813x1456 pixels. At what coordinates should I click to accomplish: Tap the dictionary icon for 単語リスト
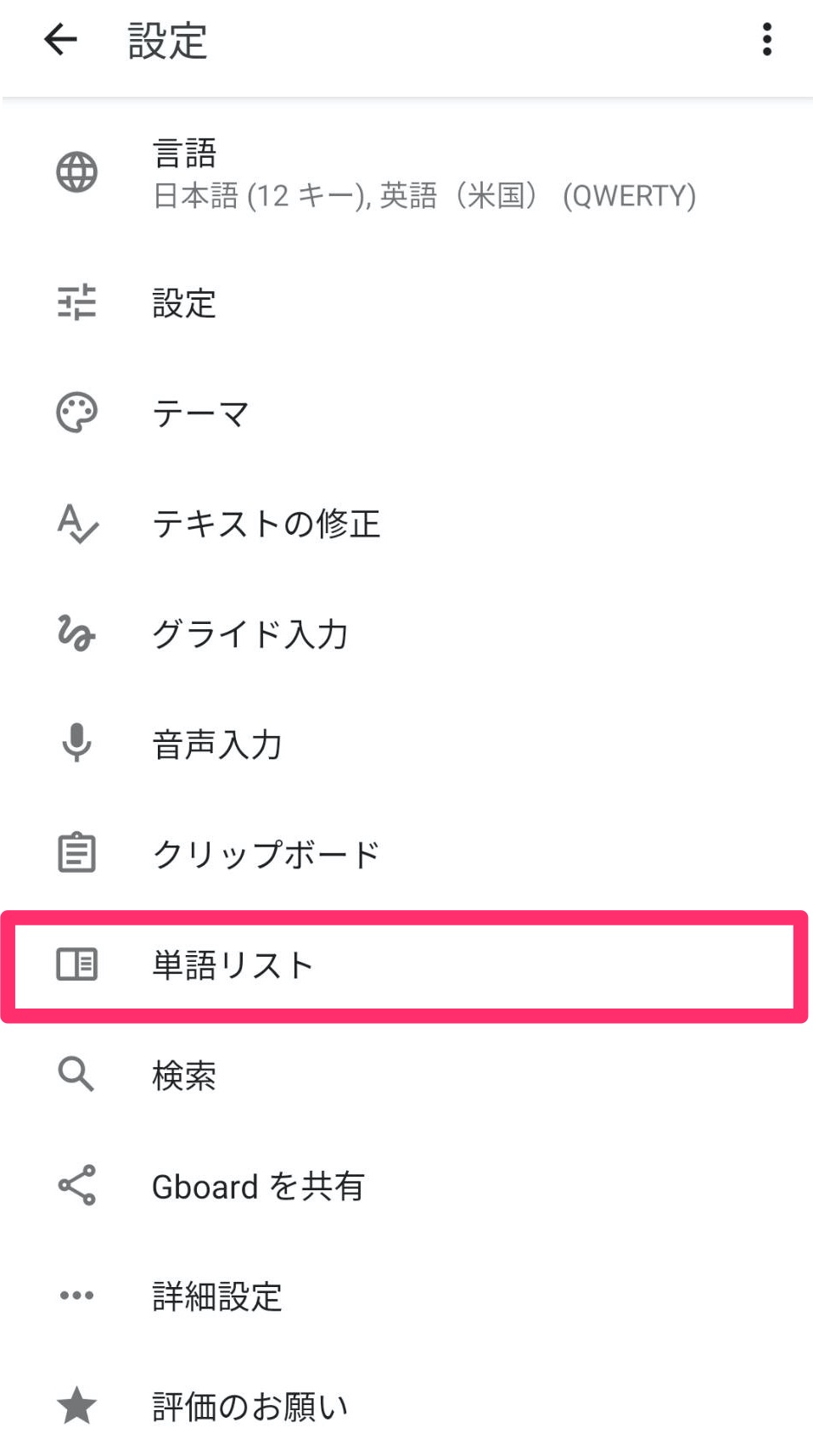coord(76,964)
